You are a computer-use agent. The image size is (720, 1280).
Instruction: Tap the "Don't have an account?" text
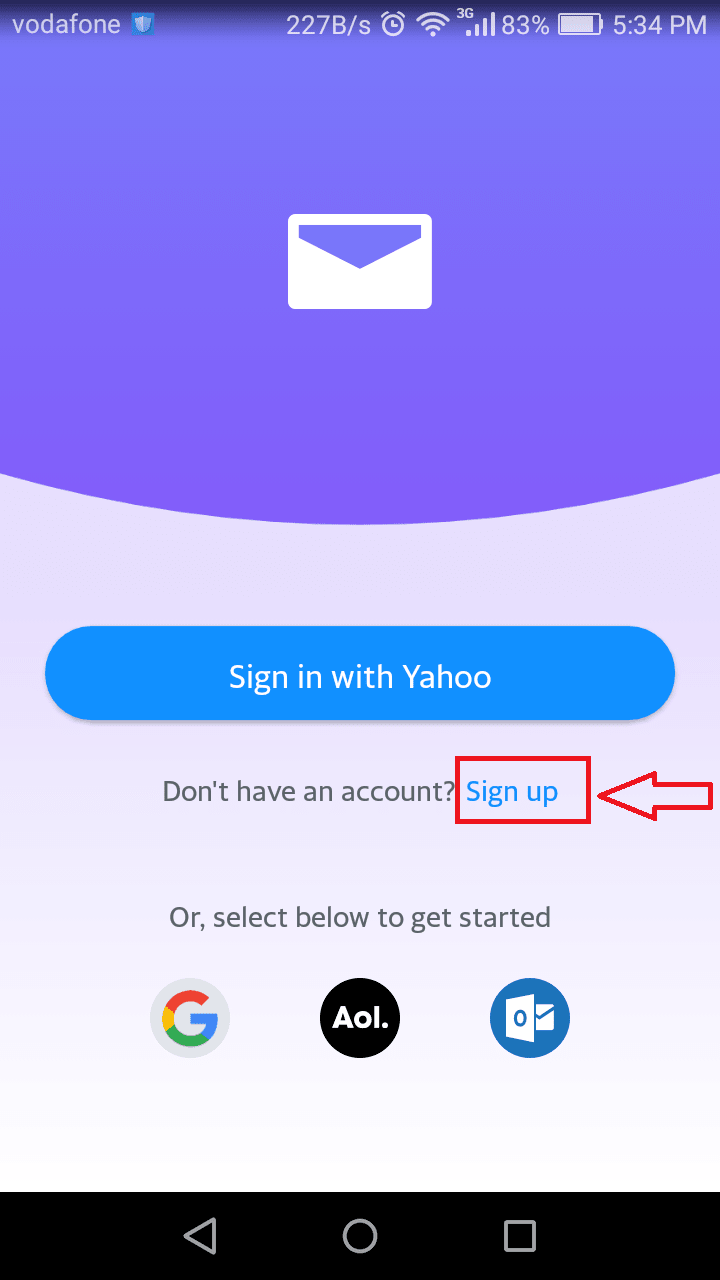coord(309,792)
